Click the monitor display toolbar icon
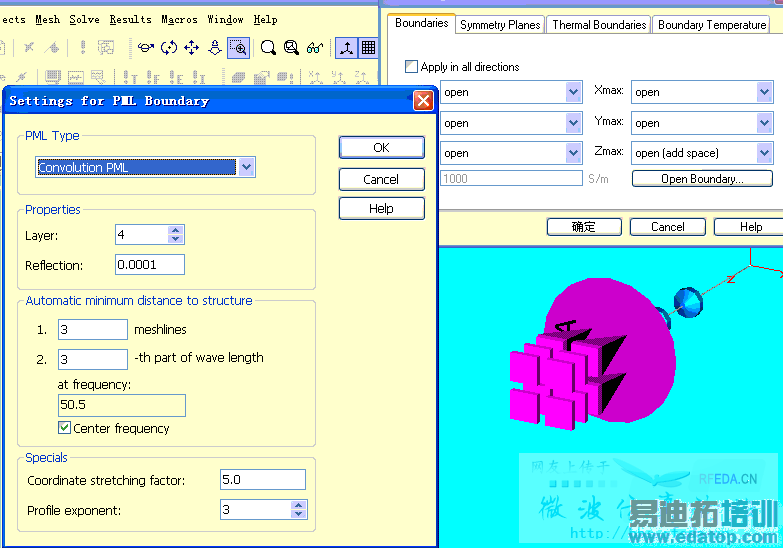This screenshot has height=548, width=783. point(52,77)
